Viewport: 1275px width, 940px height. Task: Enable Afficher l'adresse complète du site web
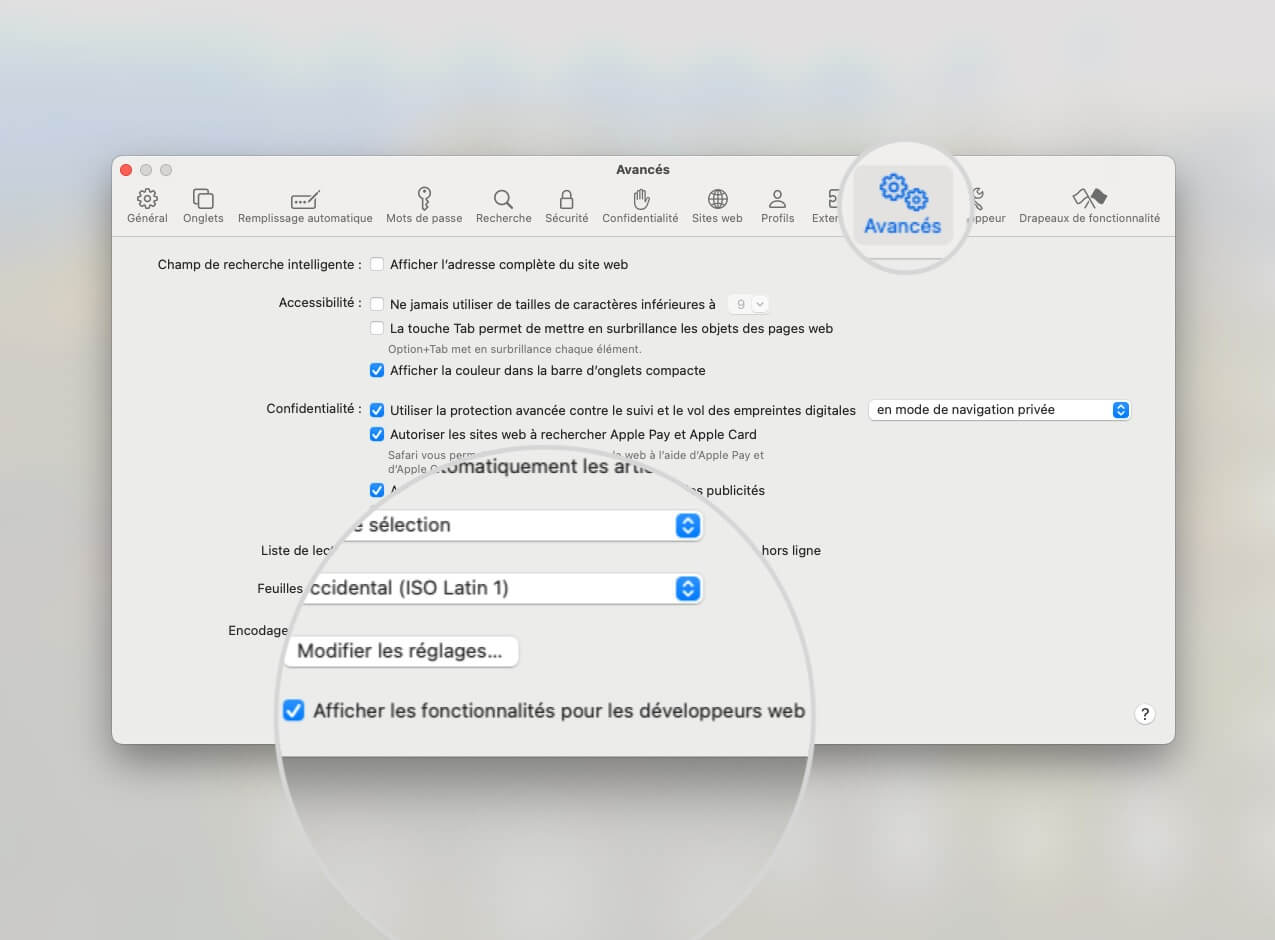click(x=377, y=265)
